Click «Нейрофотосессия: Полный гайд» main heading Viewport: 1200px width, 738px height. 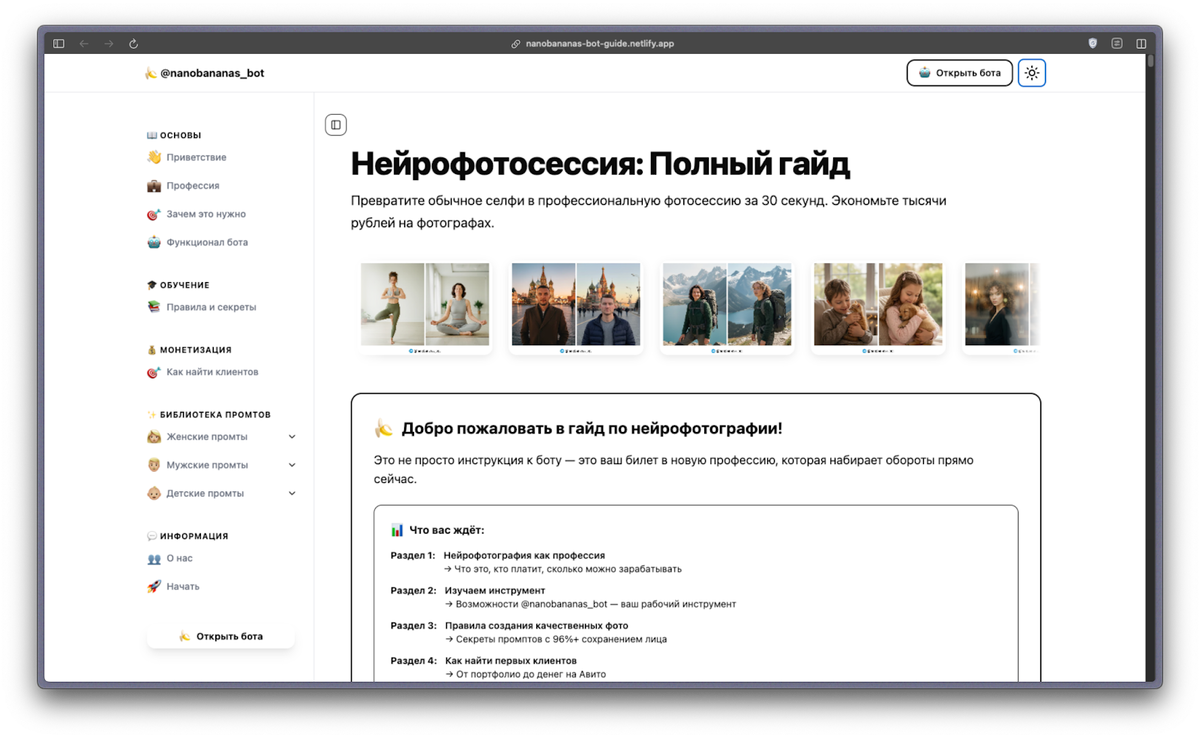click(x=600, y=163)
